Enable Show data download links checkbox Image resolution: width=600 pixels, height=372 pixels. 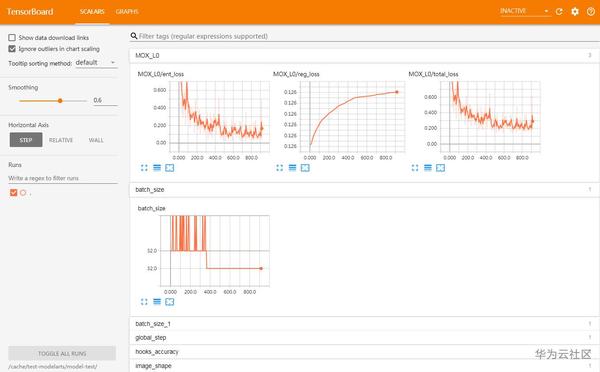tap(12, 38)
